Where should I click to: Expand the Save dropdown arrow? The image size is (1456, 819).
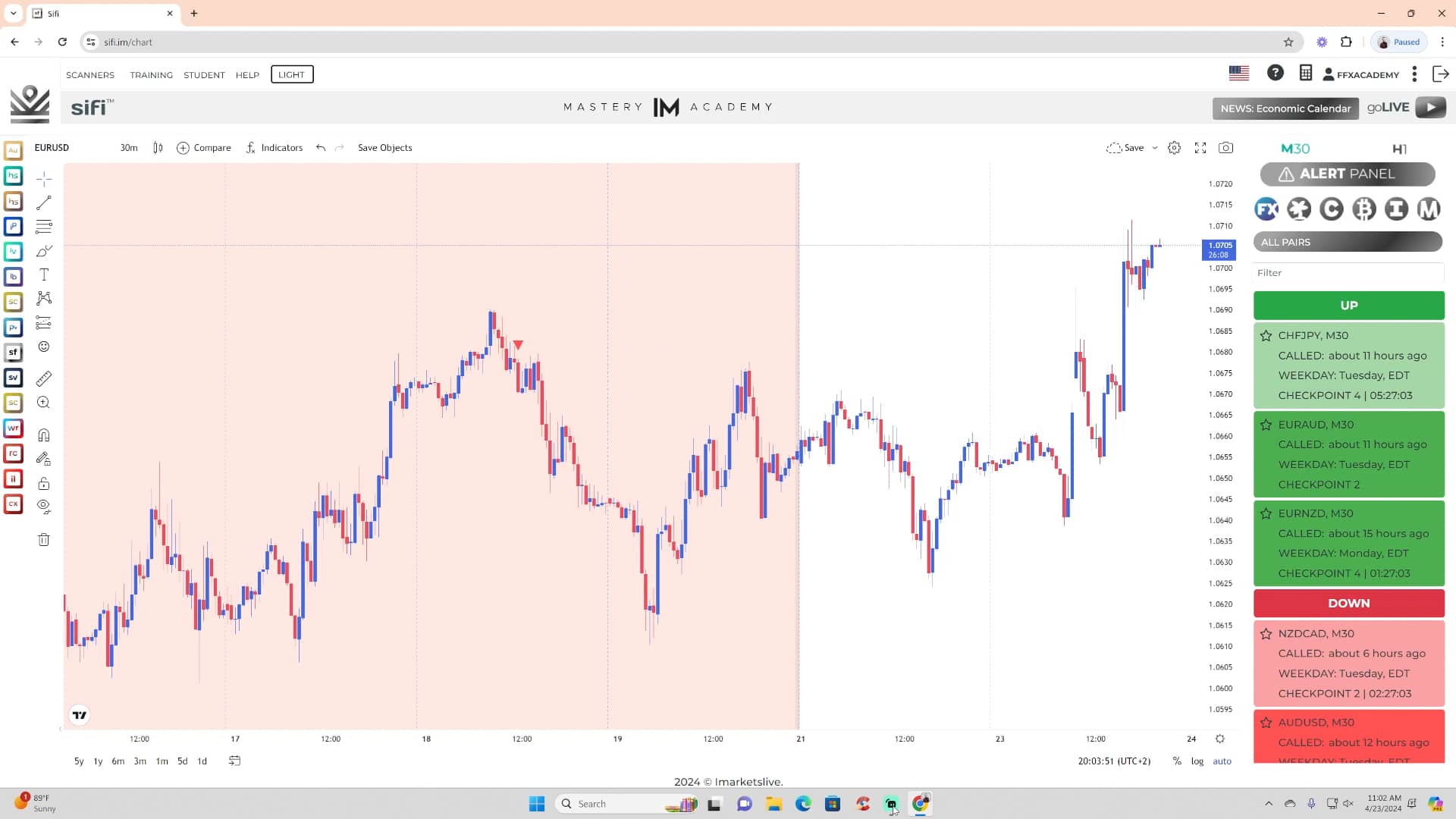[1155, 148]
